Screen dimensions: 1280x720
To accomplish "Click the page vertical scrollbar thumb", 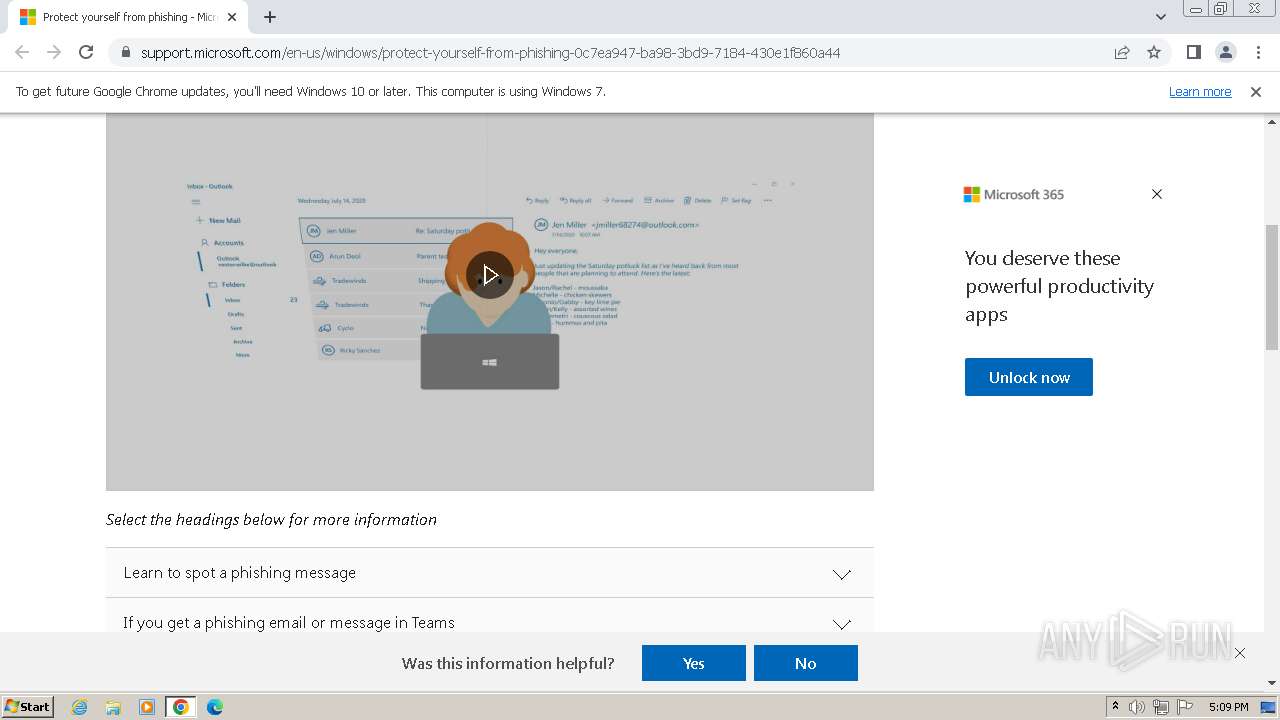I will pos(1272,287).
